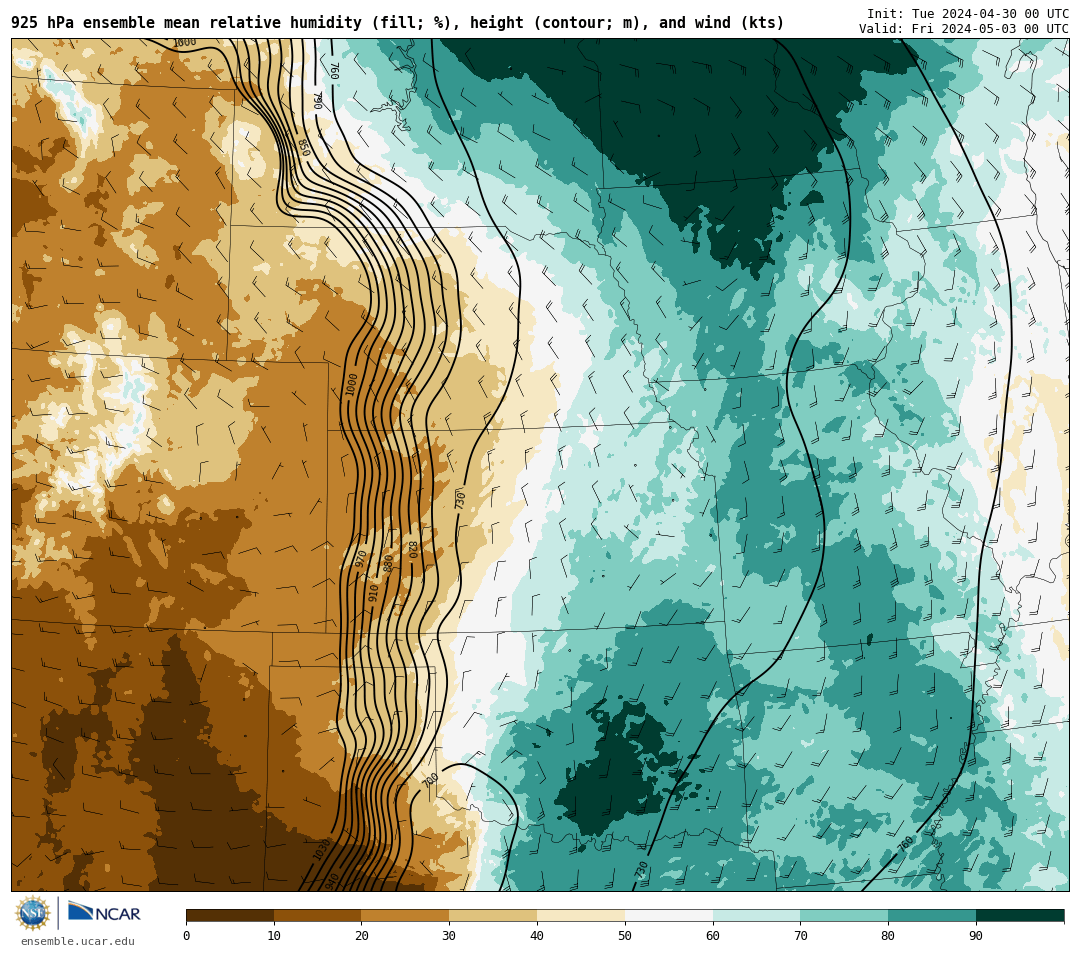This screenshot has width=1080, height=954.
Task: Click the 790 height contour label
Action: 318,101
